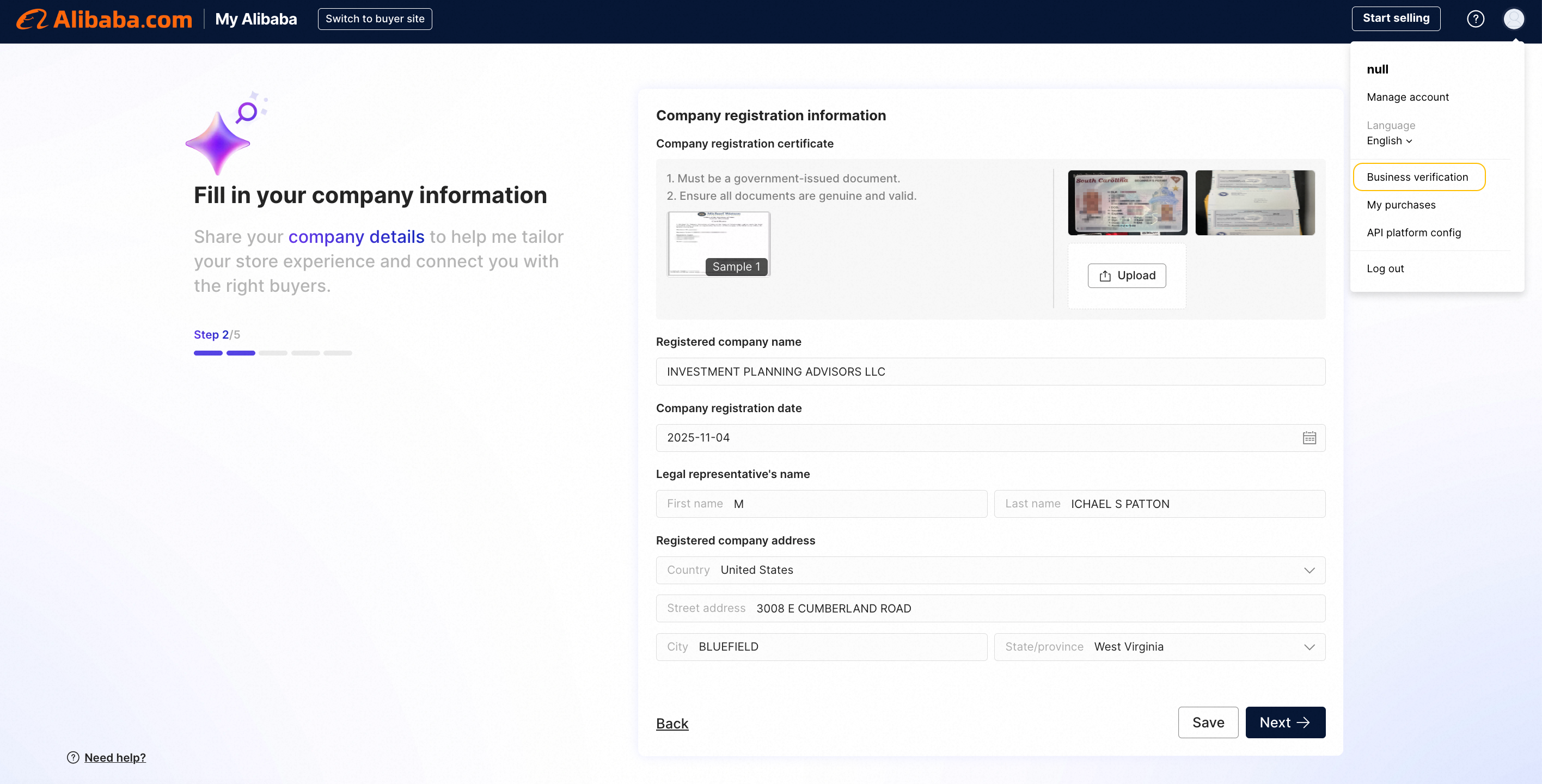The height and width of the screenshot is (784, 1542).
Task: Click the Start selling button
Action: pos(1396,19)
